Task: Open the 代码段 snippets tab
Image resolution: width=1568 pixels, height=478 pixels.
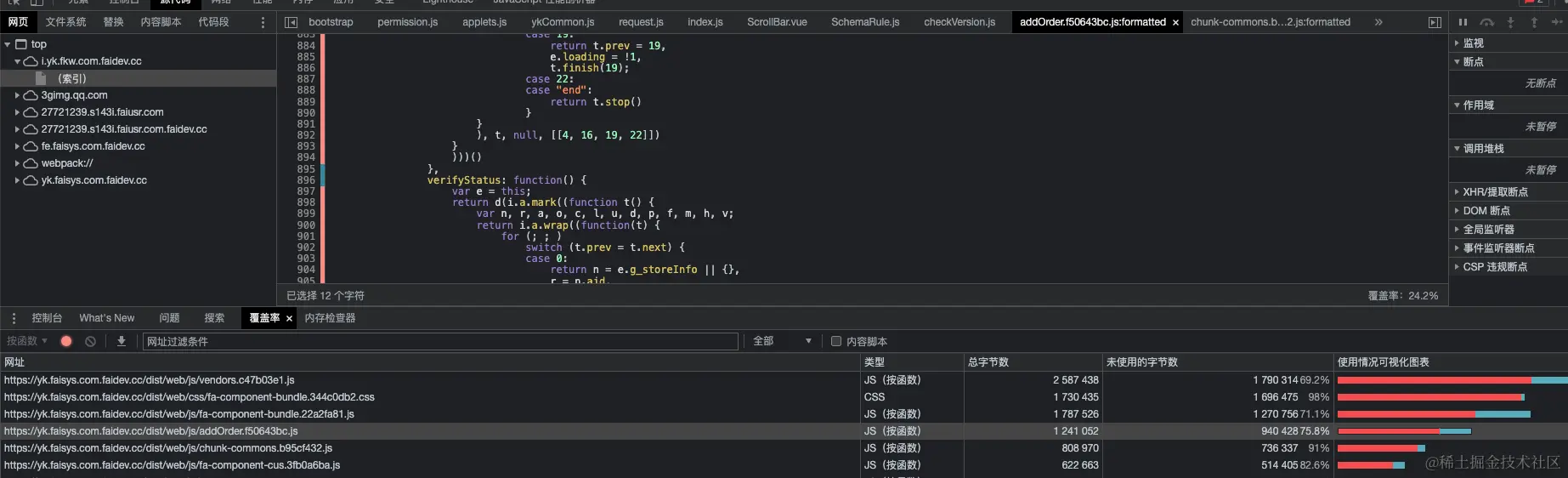Action: (x=213, y=22)
